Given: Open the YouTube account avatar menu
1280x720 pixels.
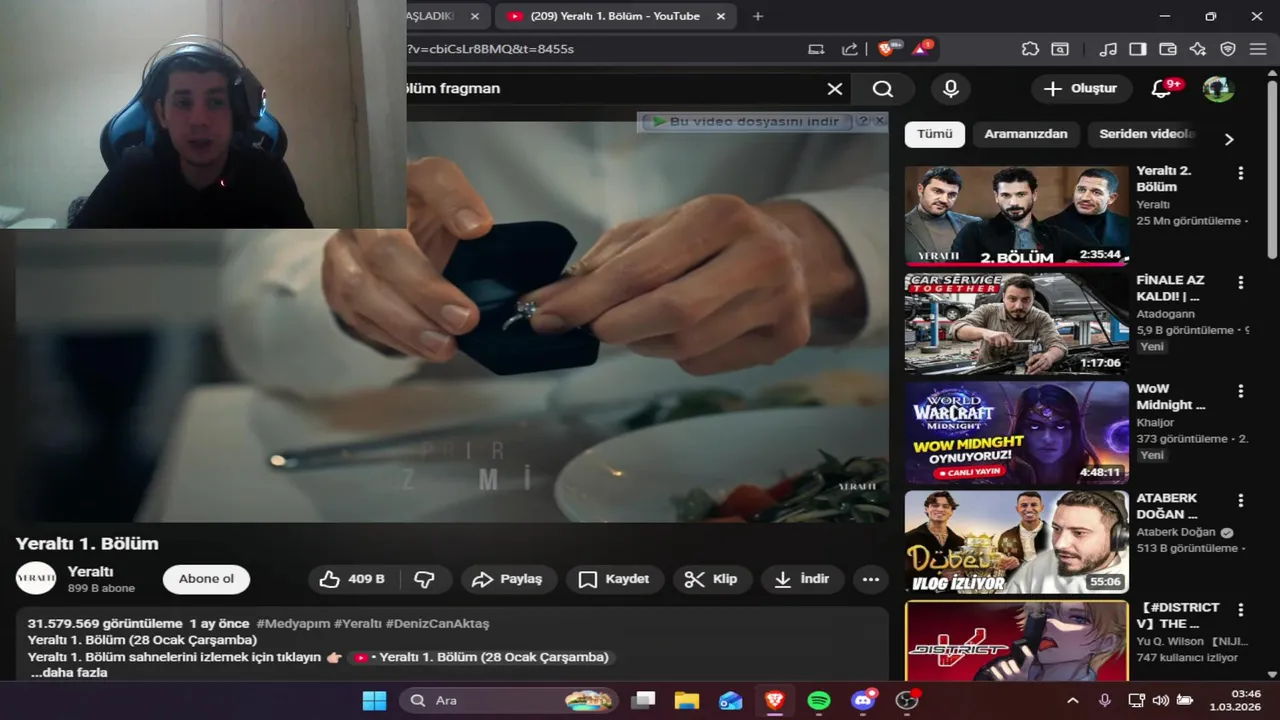Looking at the screenshot, I should [1218, 89].
